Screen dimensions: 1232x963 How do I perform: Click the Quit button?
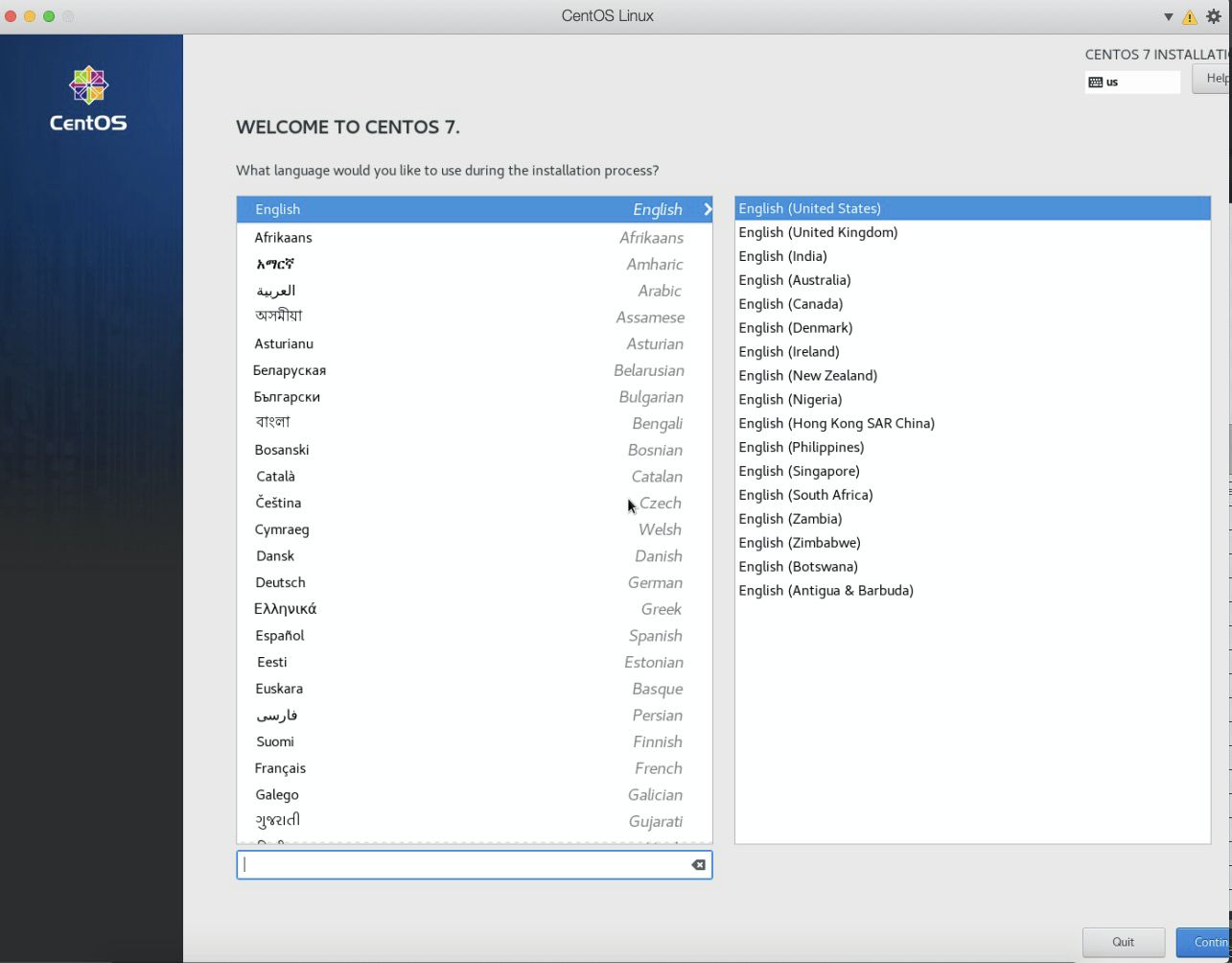tap(1124, 942)
